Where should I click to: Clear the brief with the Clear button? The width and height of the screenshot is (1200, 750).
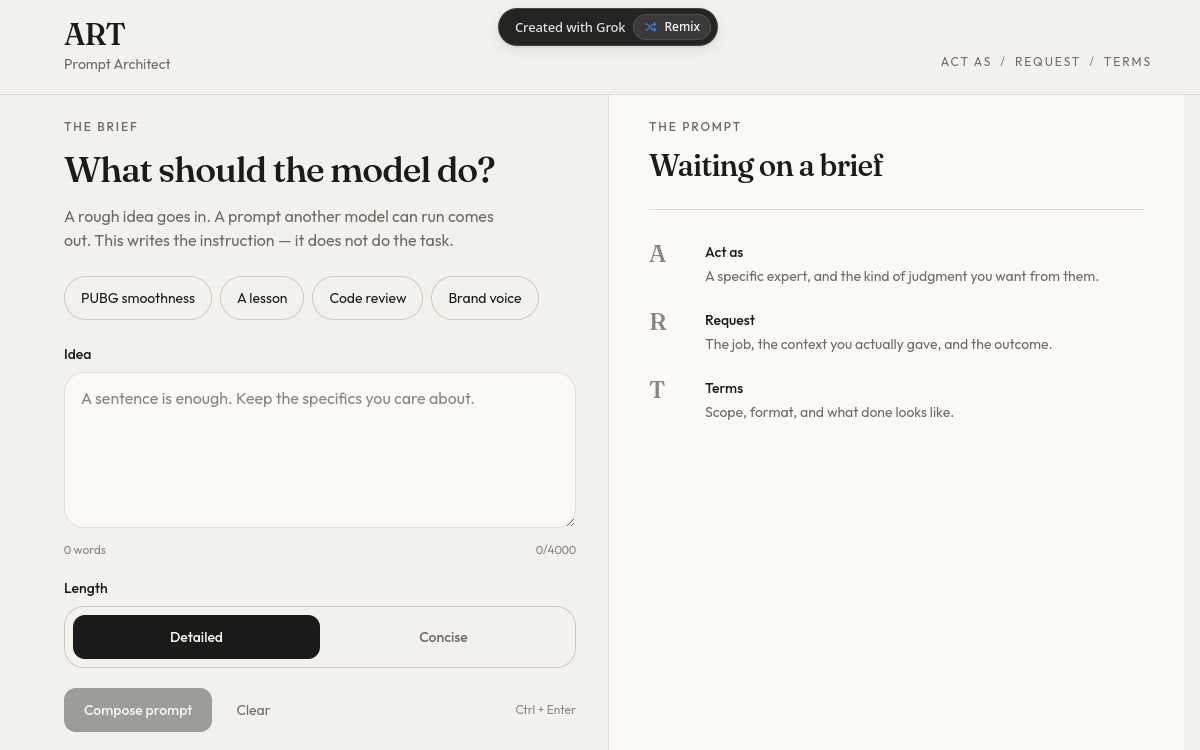click(253, 710)
